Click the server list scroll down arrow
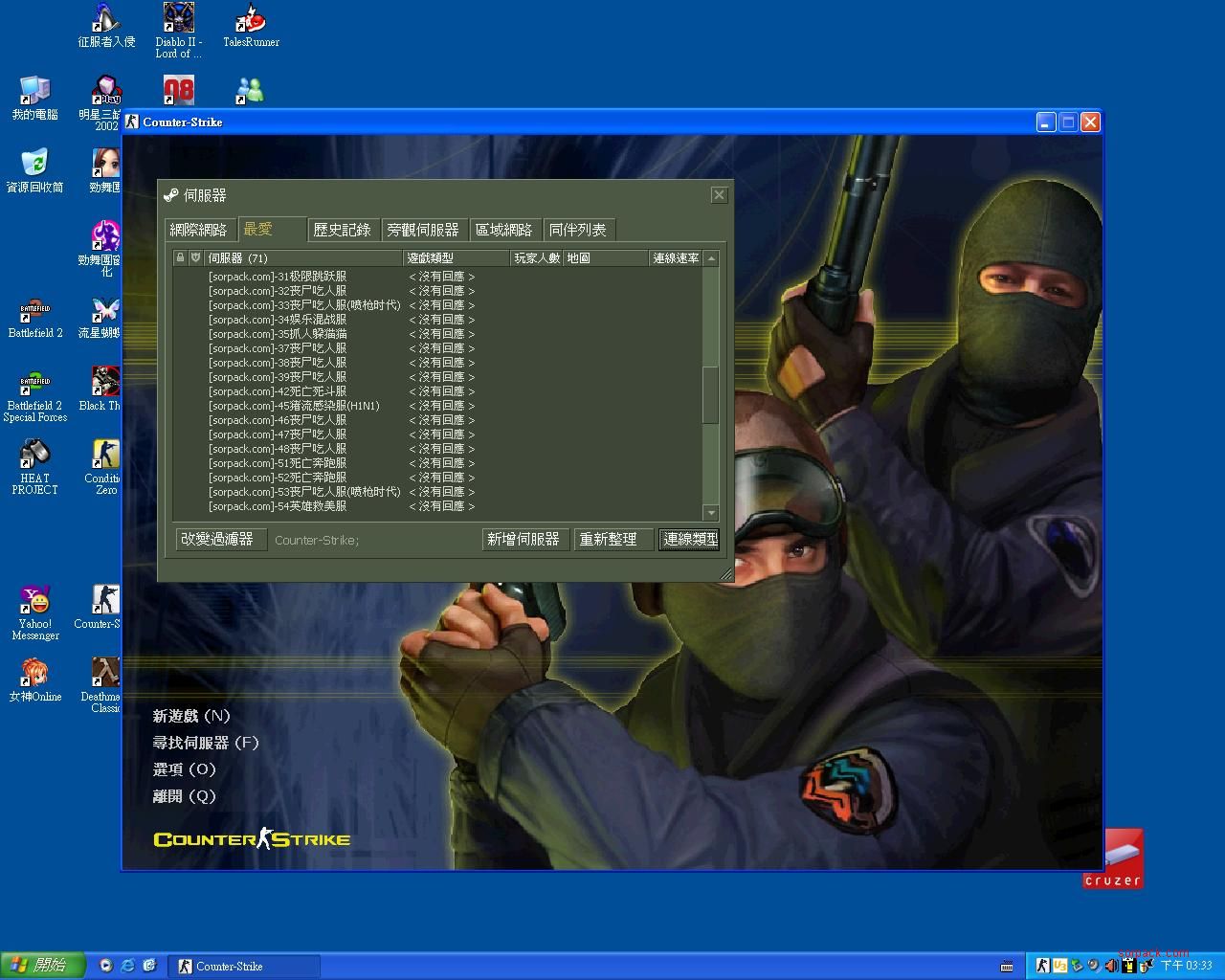The width and height of the screenshot is (1225, 980). pos(710,513)
